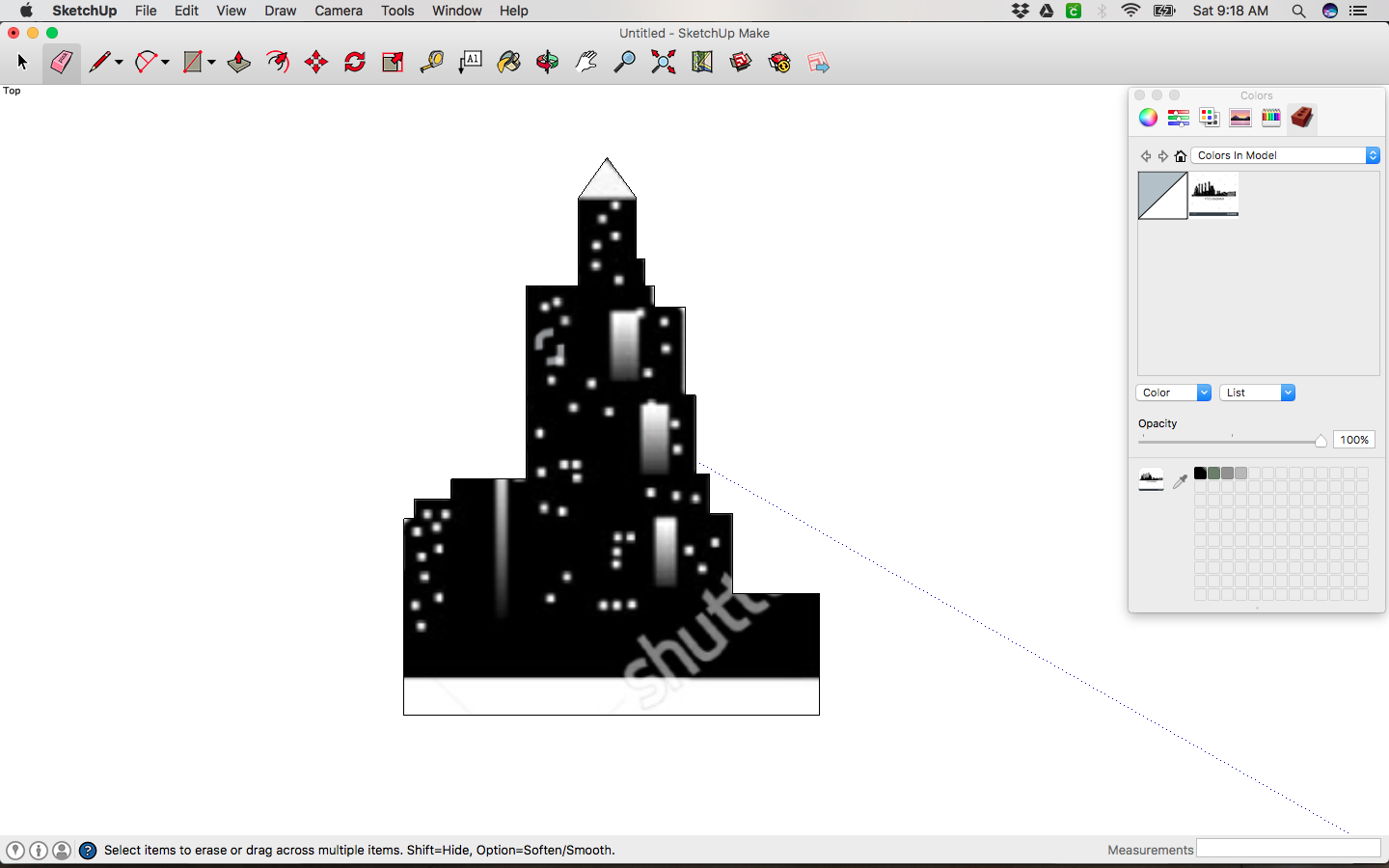Click Zoom Extents tool

[x=664, y=63]
